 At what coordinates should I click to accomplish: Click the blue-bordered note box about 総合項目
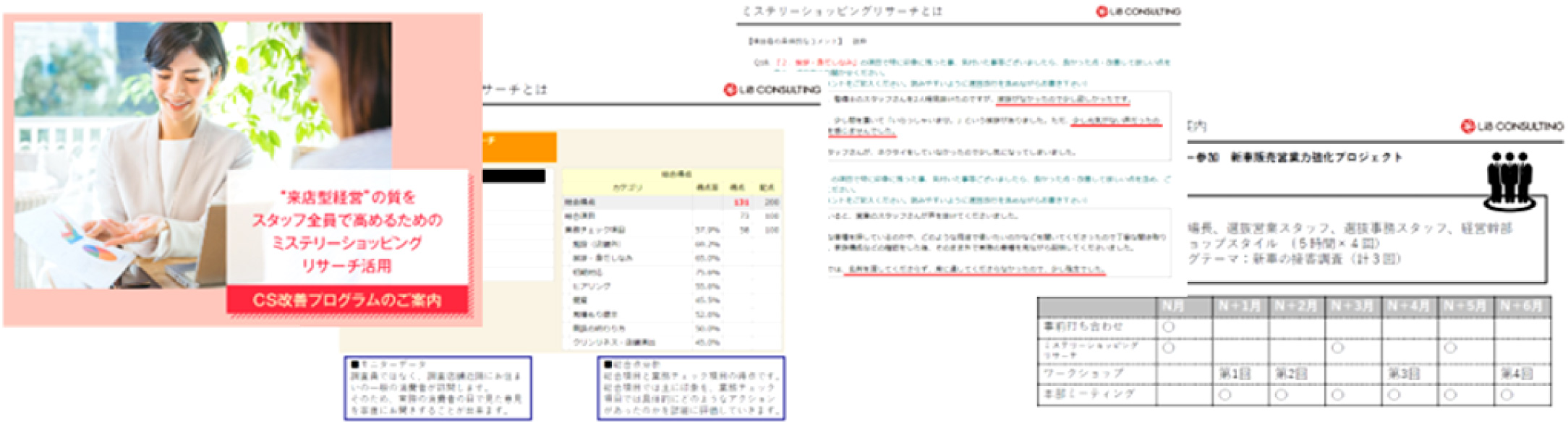point(691,388)
